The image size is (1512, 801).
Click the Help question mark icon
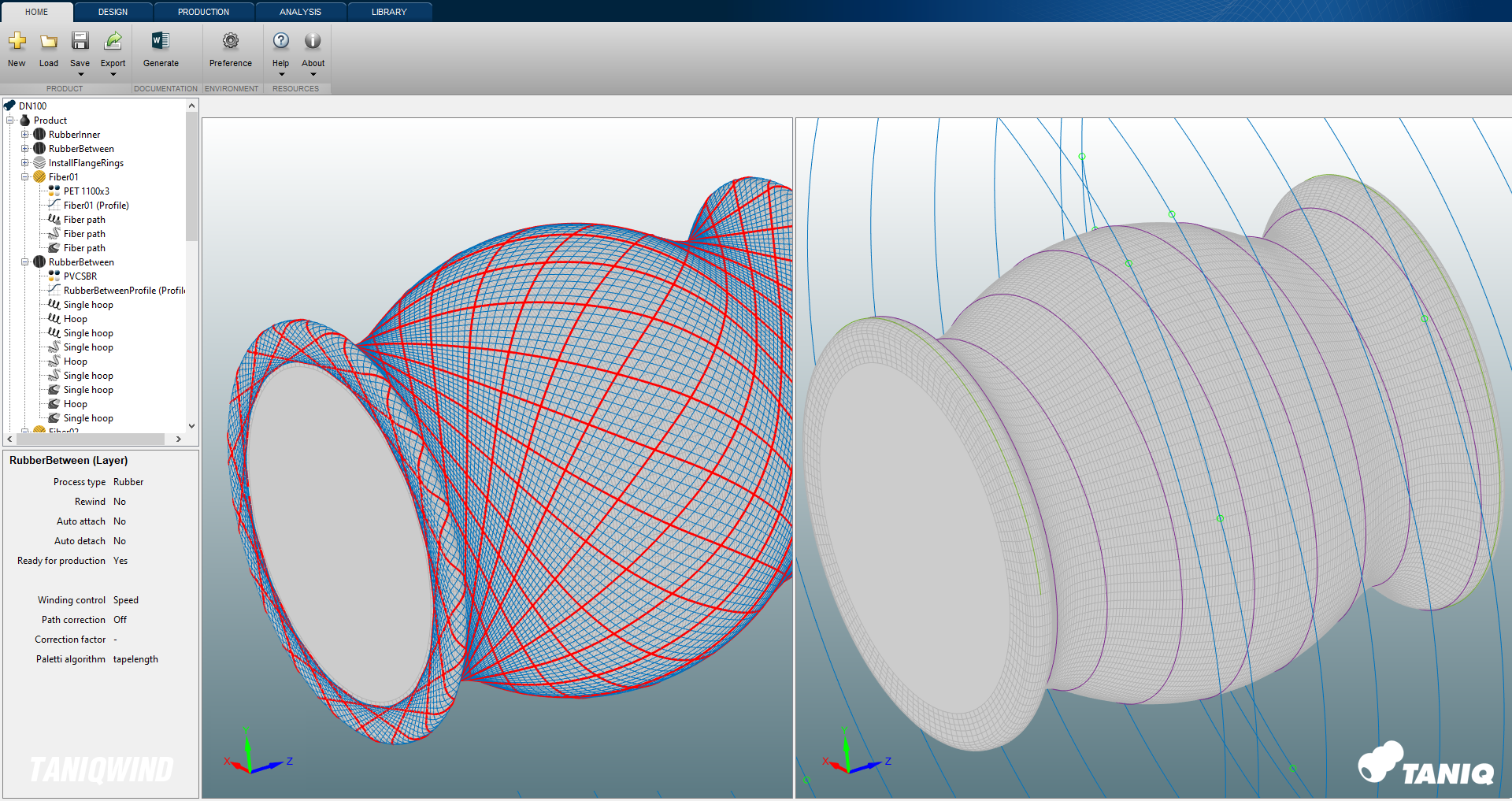281,41
